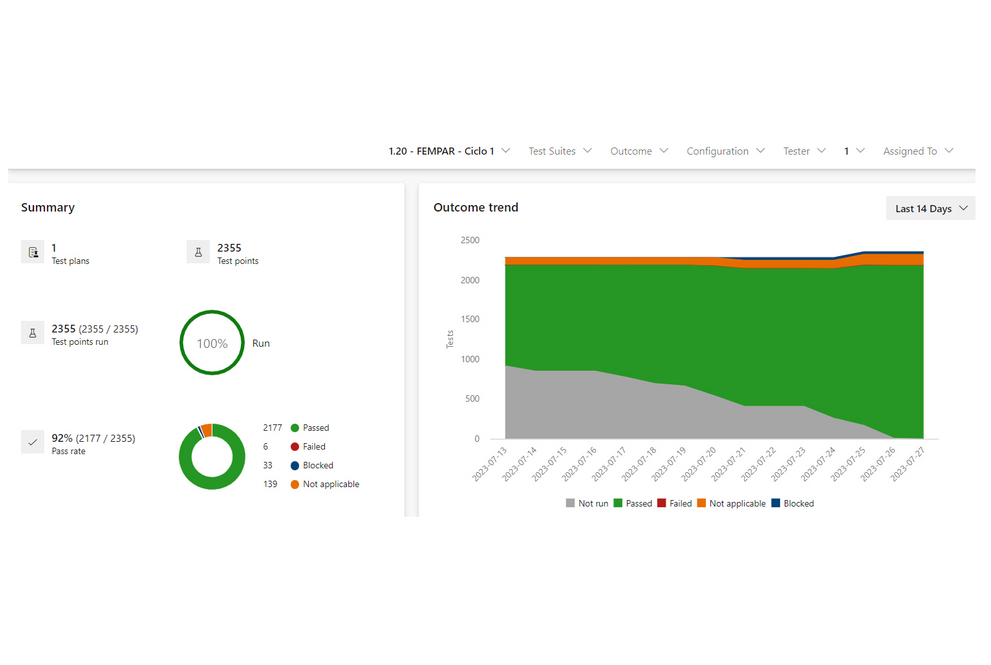Click the Test points flask icon

tap(198, 252)
